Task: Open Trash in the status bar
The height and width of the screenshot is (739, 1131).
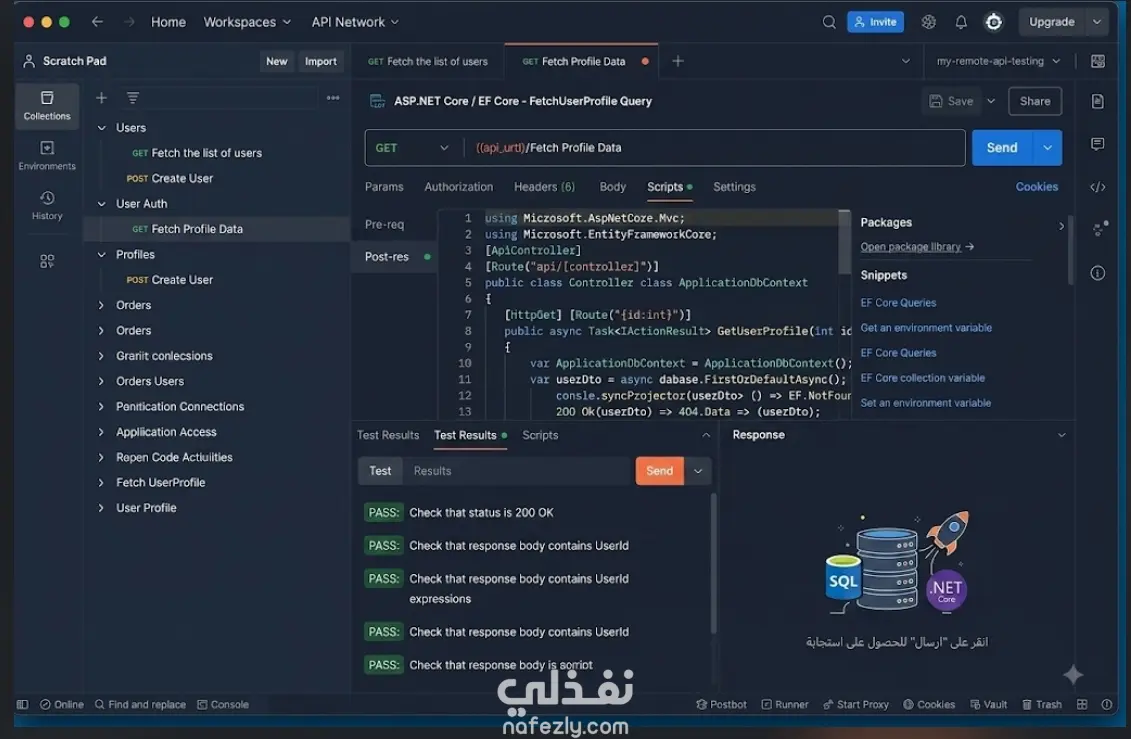Action: [x=1042, y=704]
